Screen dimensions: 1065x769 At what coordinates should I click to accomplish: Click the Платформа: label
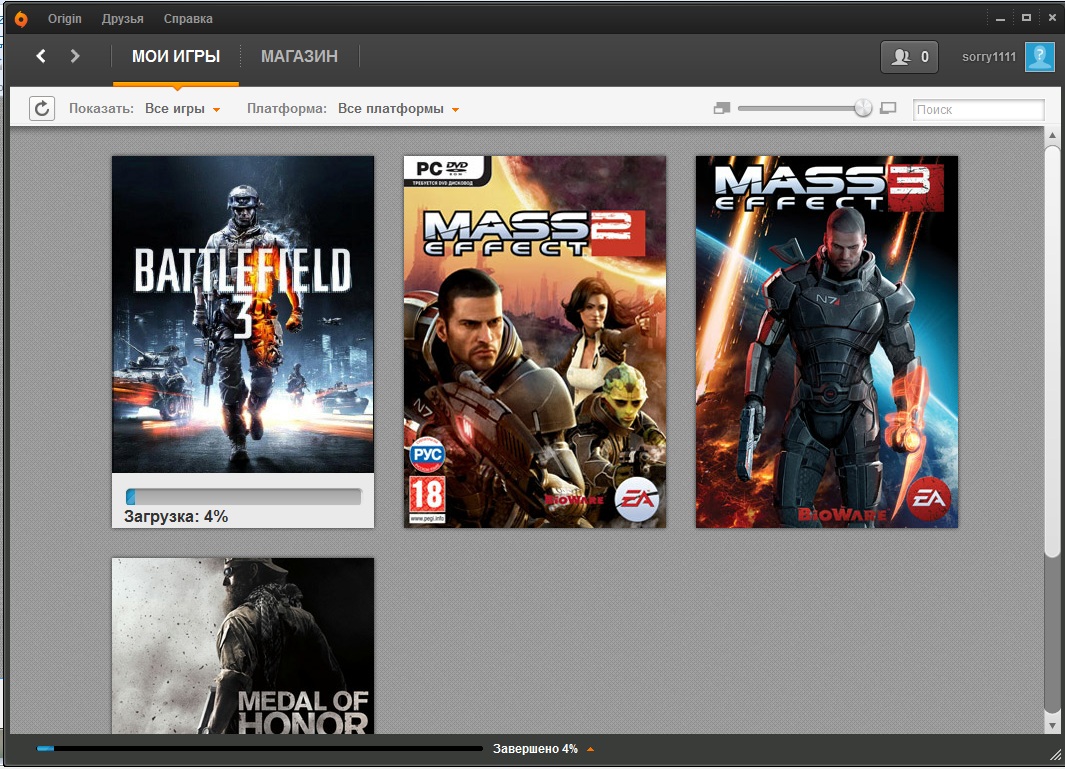pyautogui.click(x=287, y=109)
